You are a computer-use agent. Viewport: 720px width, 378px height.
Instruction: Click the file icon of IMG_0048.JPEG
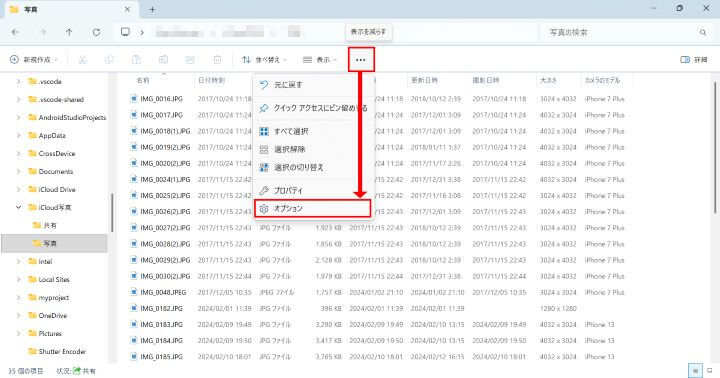pyautogui.click(x=134, y=292)
